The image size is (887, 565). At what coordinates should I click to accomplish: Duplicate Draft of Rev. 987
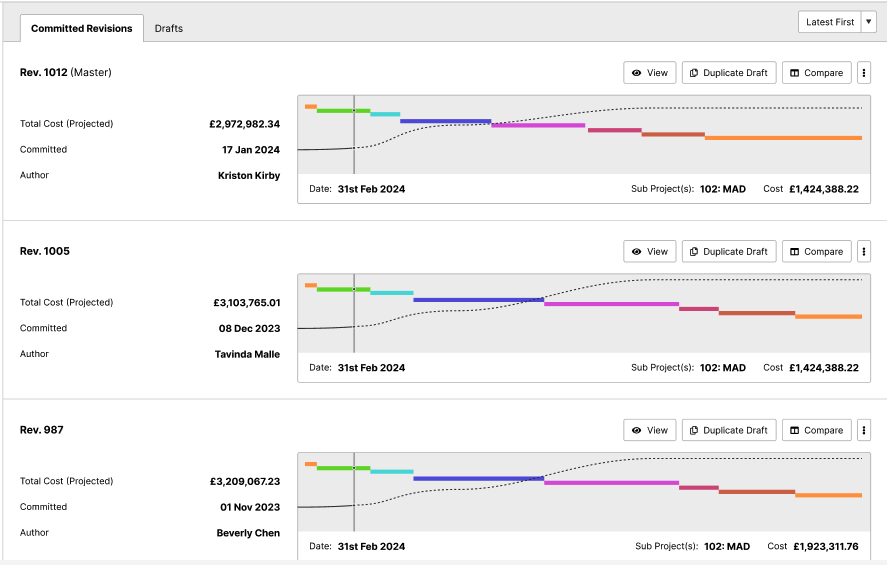point(728,430)
